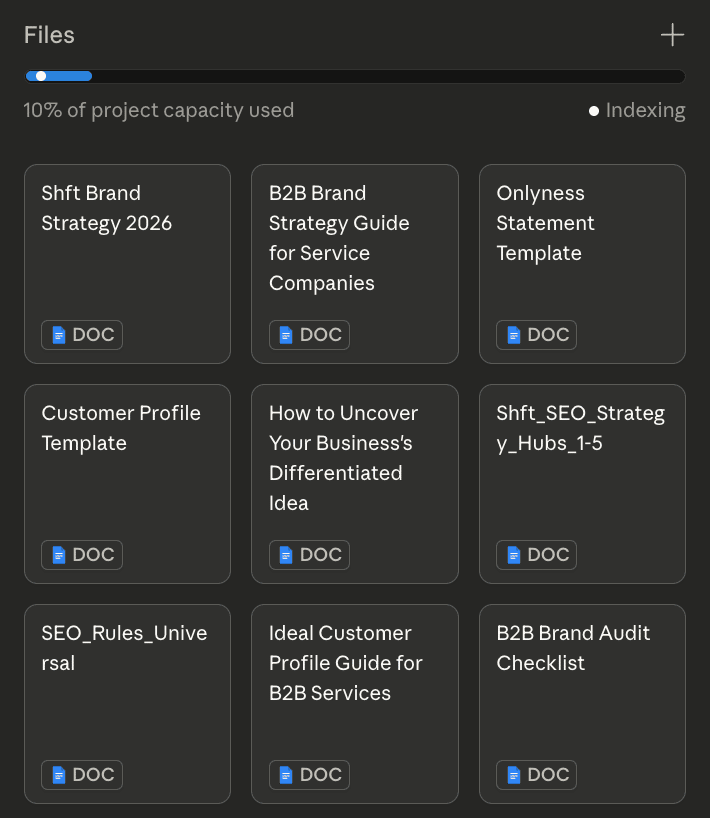Click DOC icon on SEO_Rules_Universal card
This screenshot has width=710, height=818.
point(59,775)
